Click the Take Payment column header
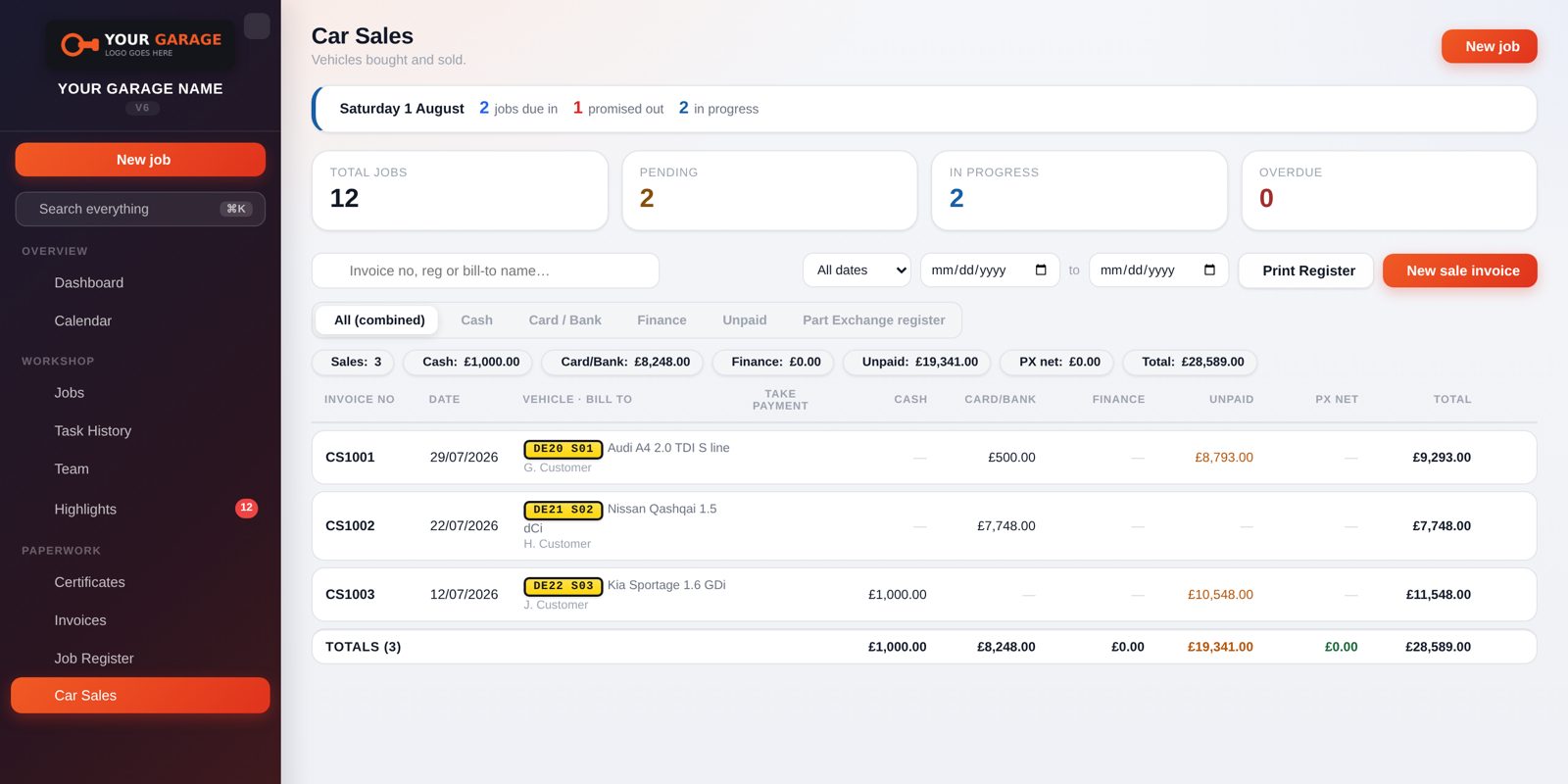This screenshot has height=784, width=1568. [780, 400]
